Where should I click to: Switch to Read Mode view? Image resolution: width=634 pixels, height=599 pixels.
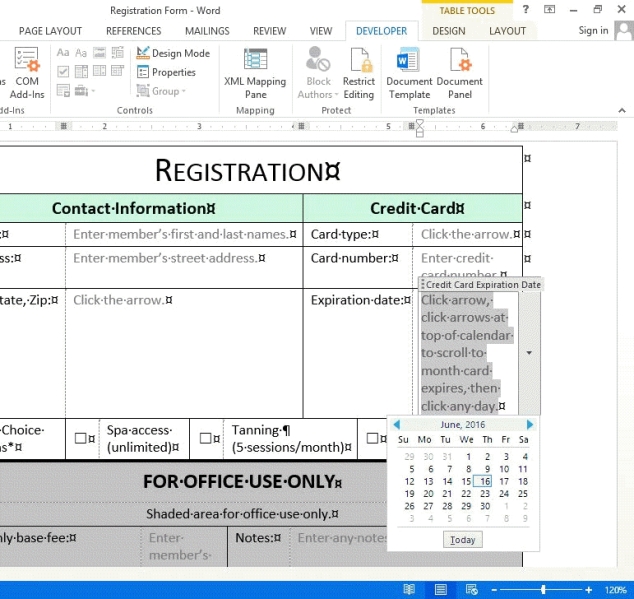coord(409,590)
